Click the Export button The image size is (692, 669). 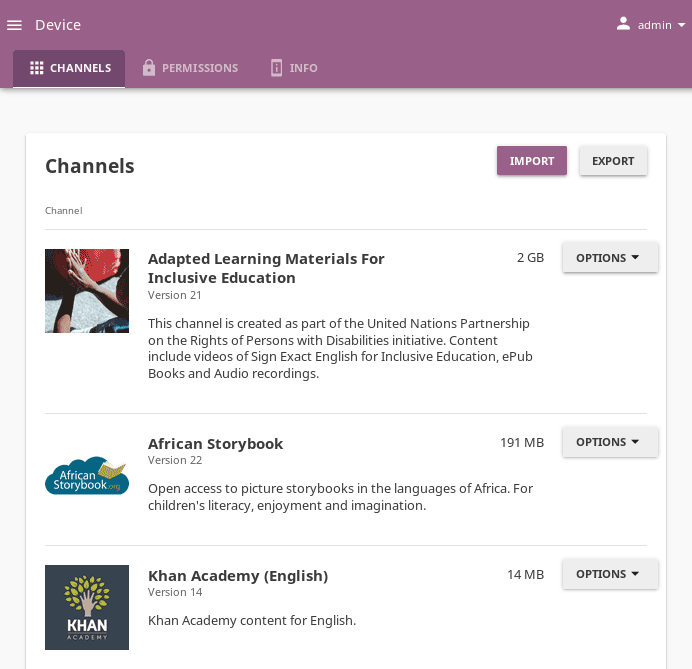click(613, 161)
